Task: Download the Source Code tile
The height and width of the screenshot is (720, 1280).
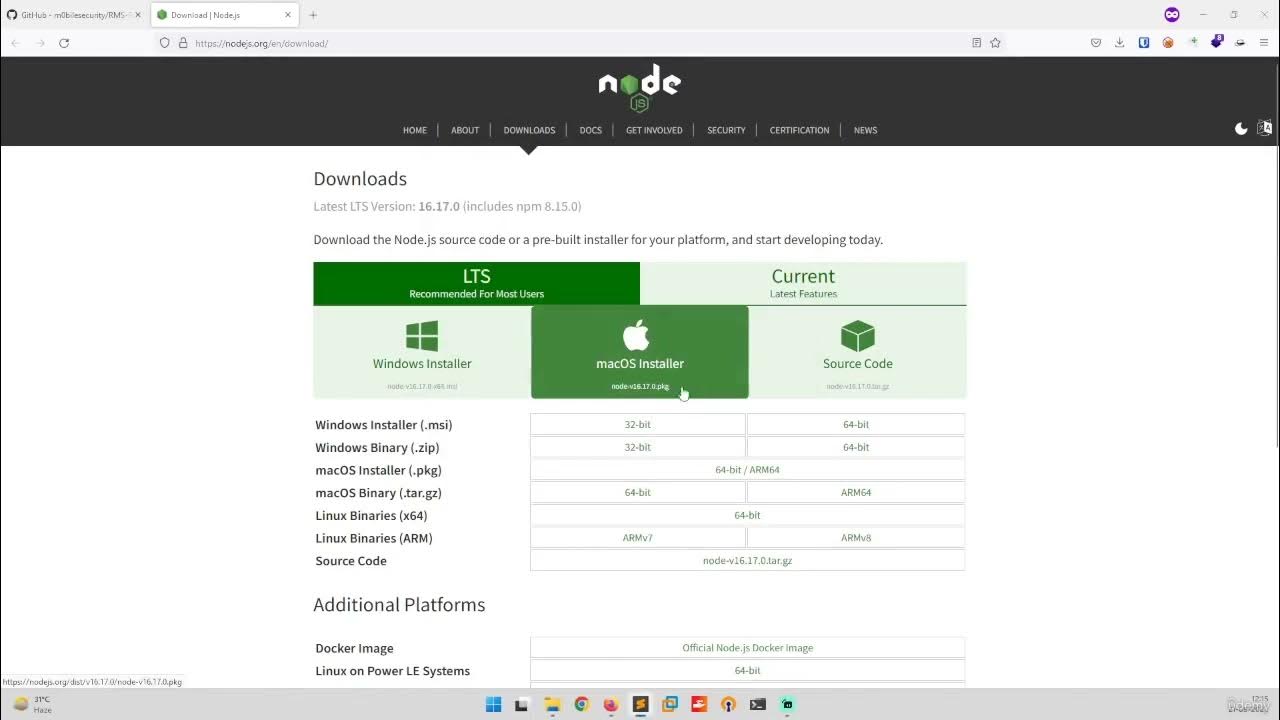Action: click(x=857, y=352)
